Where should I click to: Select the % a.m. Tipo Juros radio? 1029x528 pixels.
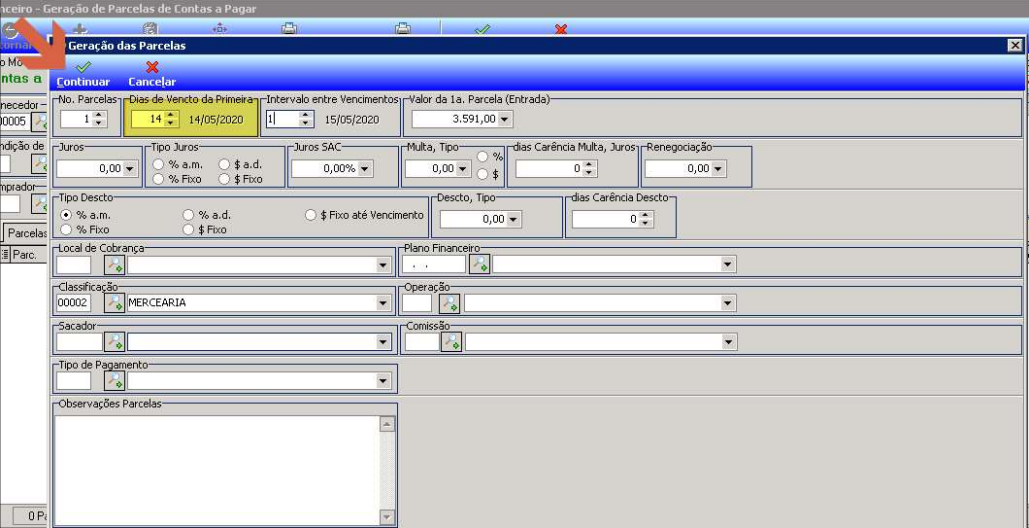[158, 165]
